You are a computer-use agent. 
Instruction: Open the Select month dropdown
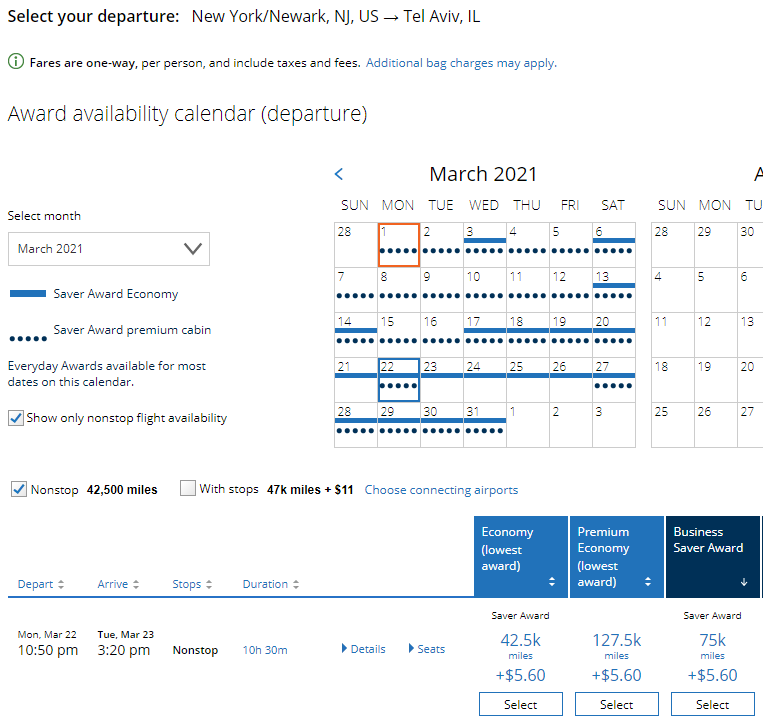(x=109, y=249)
